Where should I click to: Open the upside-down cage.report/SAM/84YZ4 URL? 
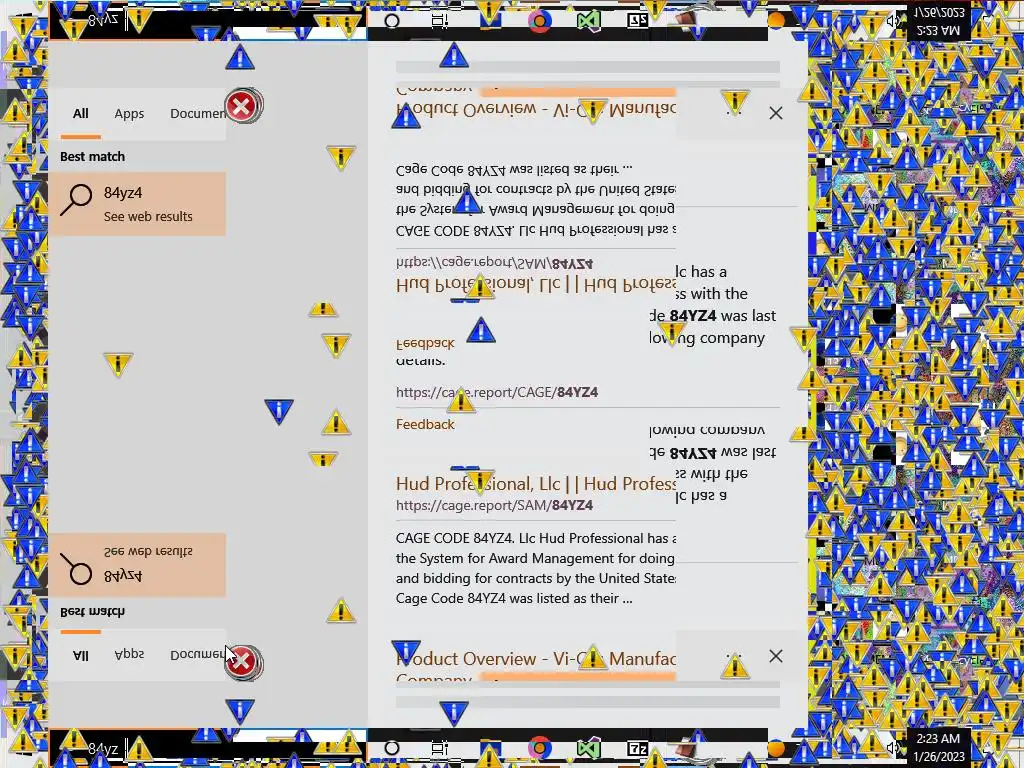494,263
